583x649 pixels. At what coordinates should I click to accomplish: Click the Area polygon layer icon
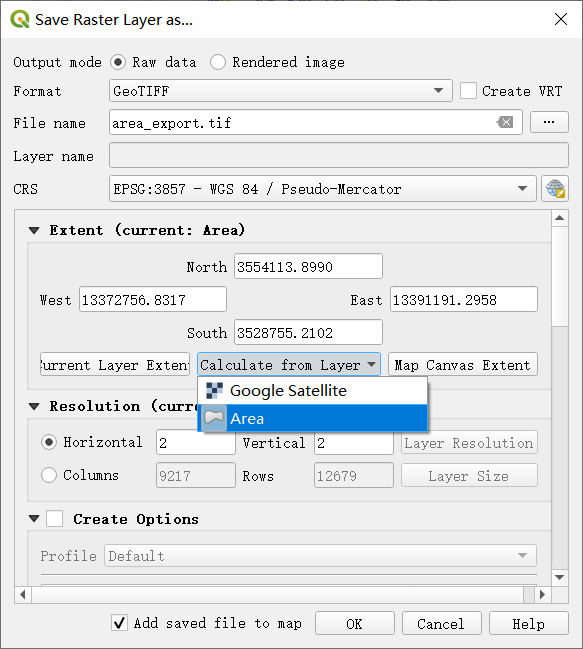(214, 418)
